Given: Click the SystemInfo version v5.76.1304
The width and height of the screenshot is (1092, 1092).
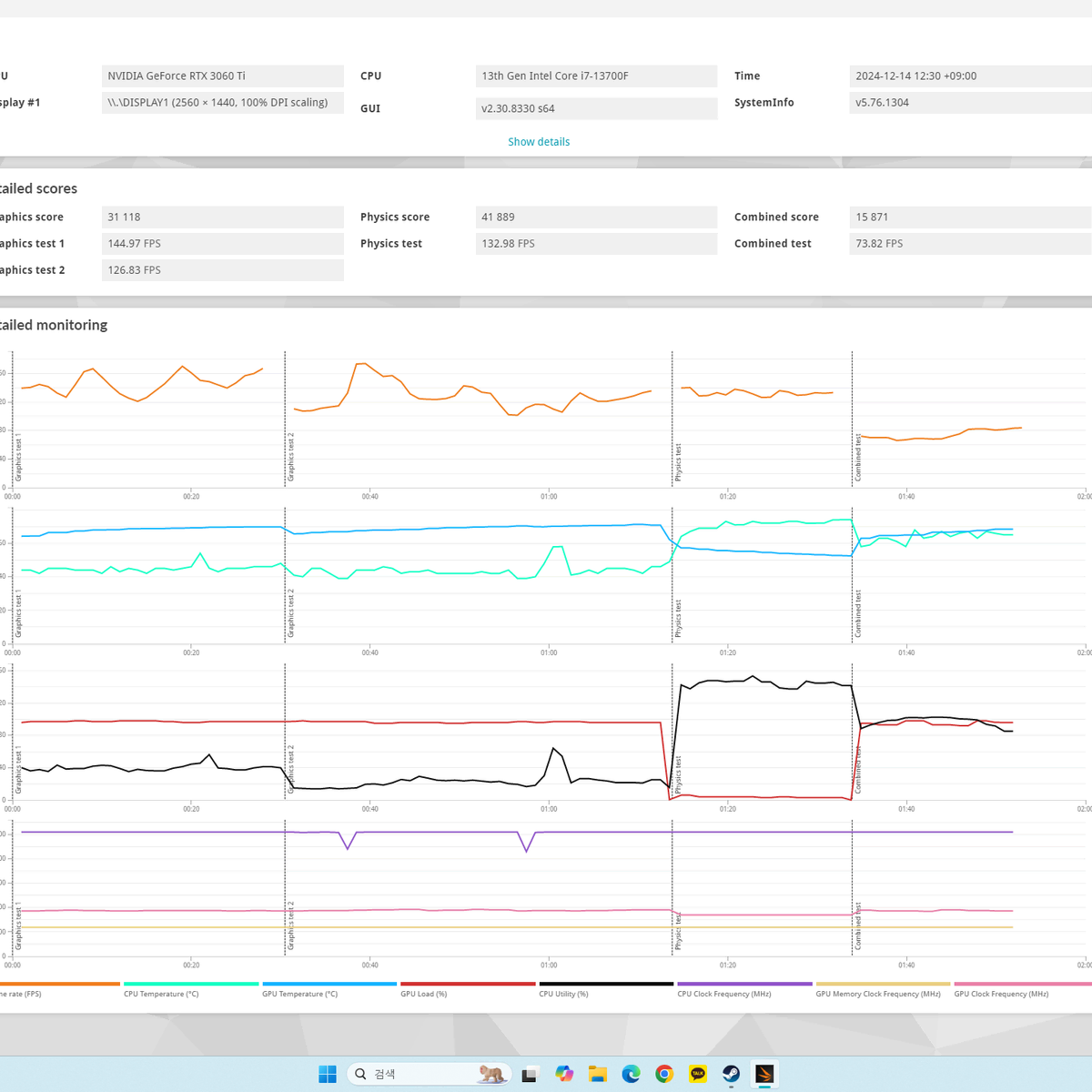Looking at the screenshot, I should coord(970,103).
